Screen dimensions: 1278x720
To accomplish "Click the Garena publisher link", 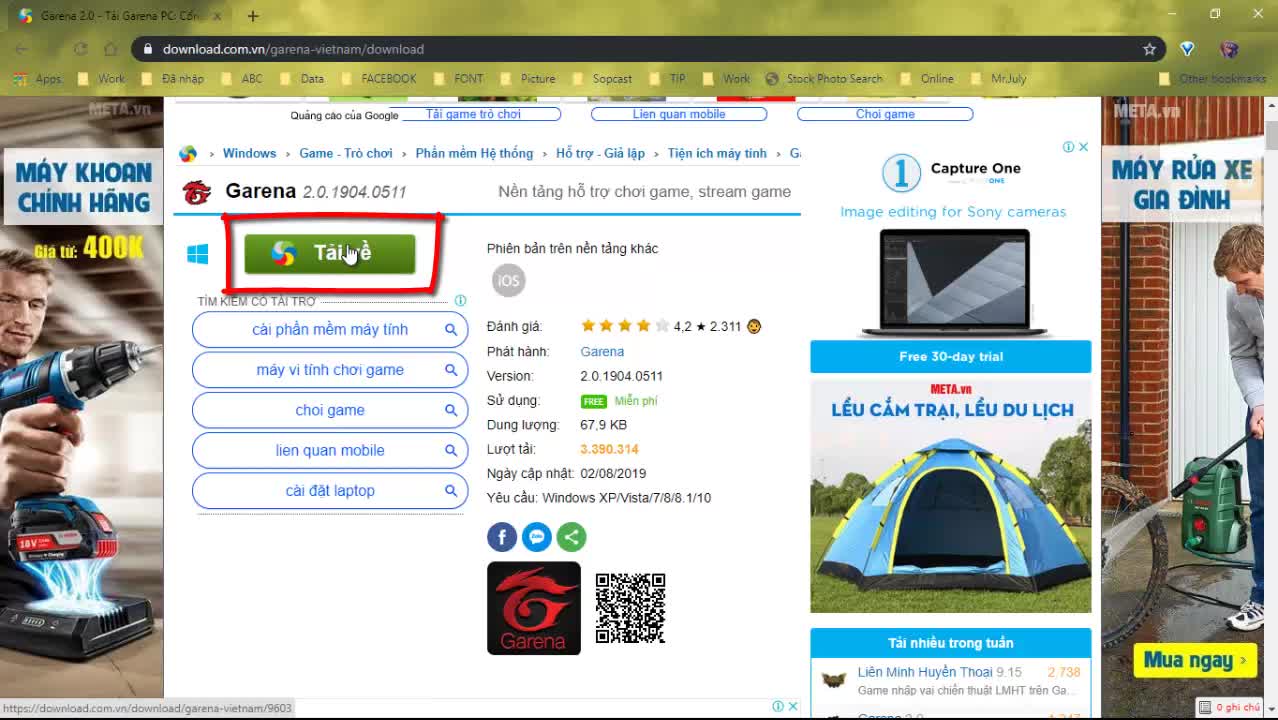I will click(x=602, y=352).
